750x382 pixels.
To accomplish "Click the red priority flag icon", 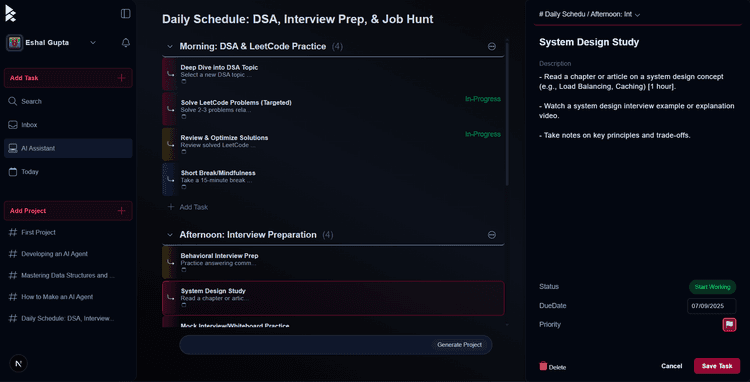I will click(x=729, y=325).
